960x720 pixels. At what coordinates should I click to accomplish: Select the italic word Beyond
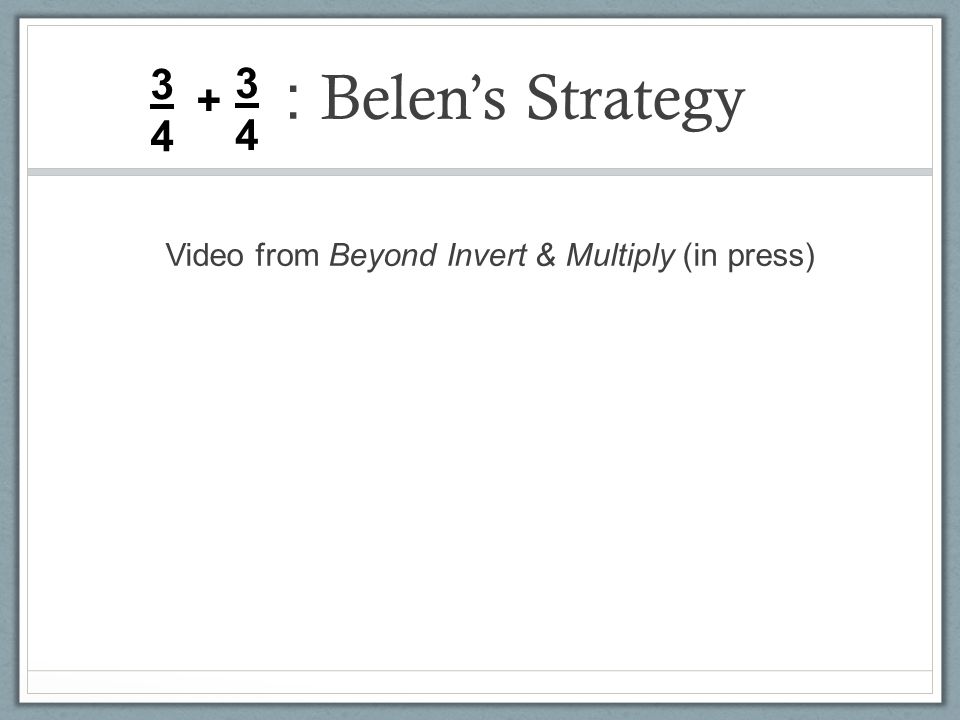tap(384, 256)
